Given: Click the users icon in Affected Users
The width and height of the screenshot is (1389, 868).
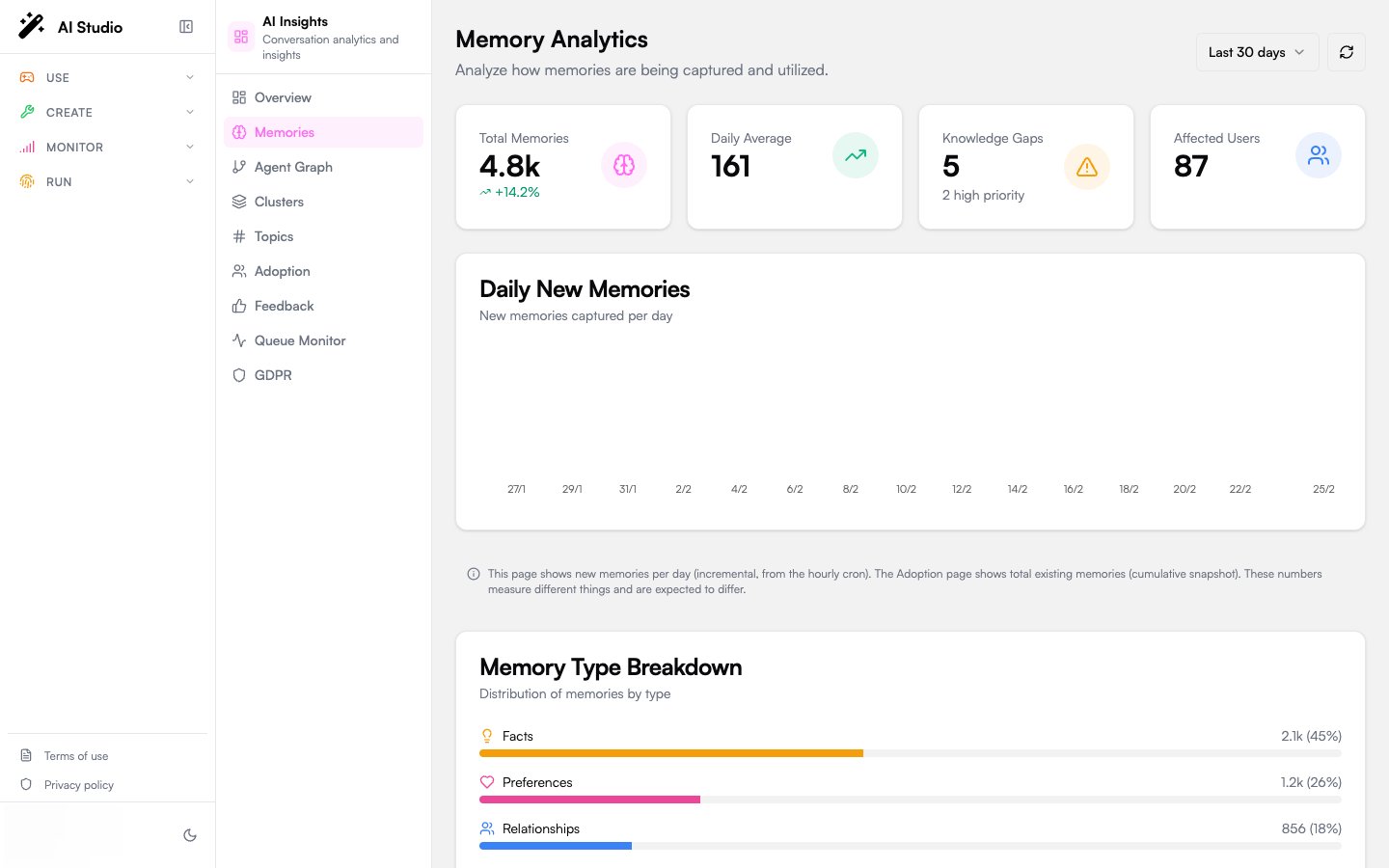Looking at the screenshot, I should point(1319,155).
